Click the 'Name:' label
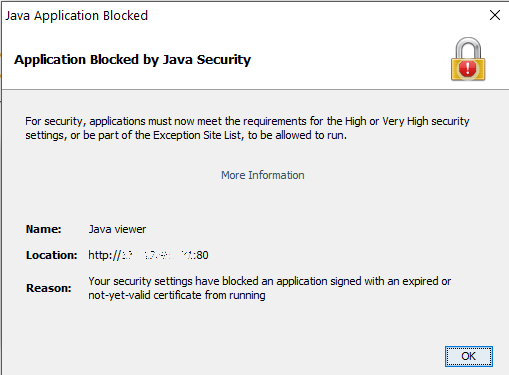This screenshot has height=375, width=509. point(44,229)
